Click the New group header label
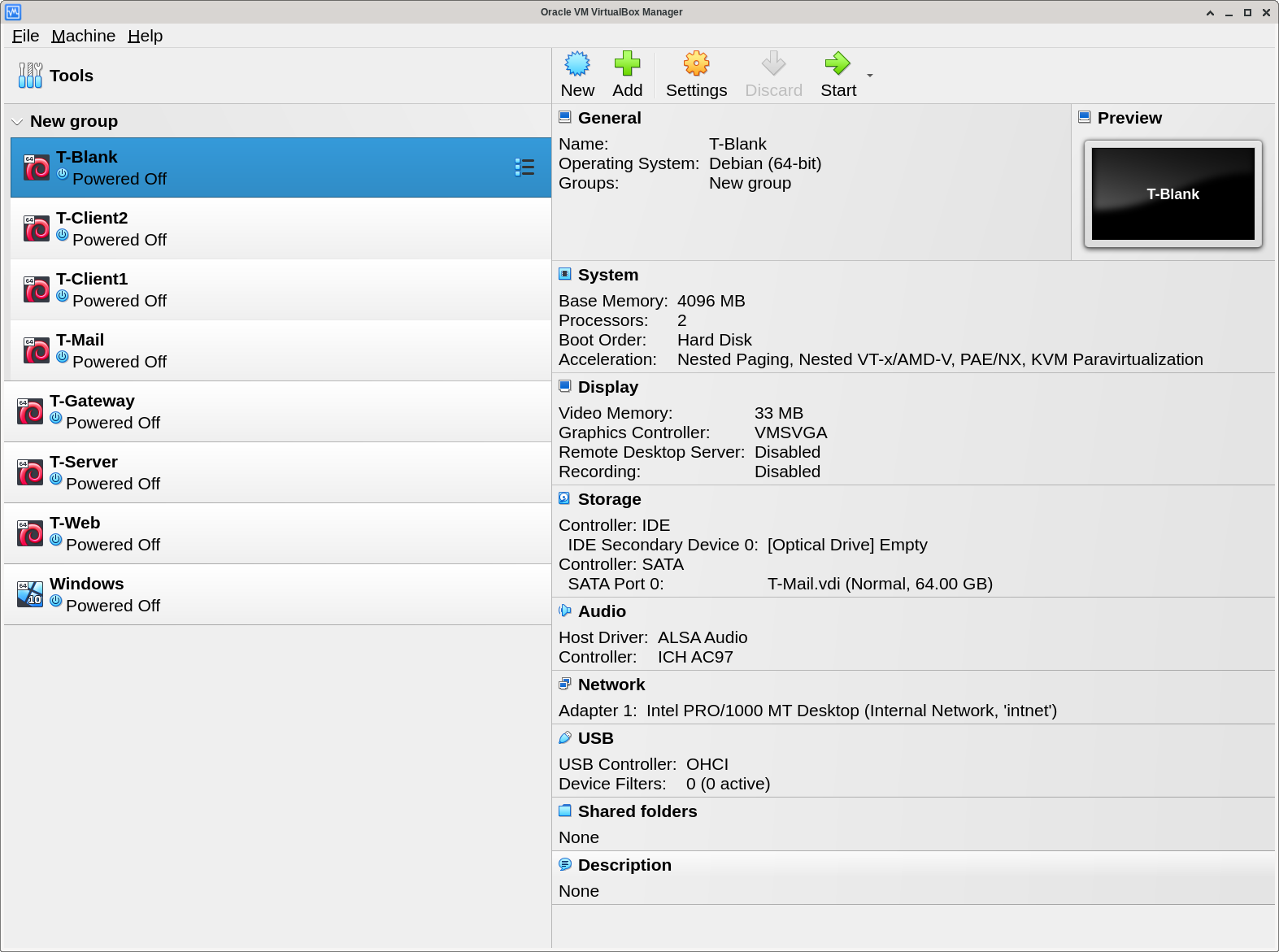 pyautogui.click(x=74, y=121)
